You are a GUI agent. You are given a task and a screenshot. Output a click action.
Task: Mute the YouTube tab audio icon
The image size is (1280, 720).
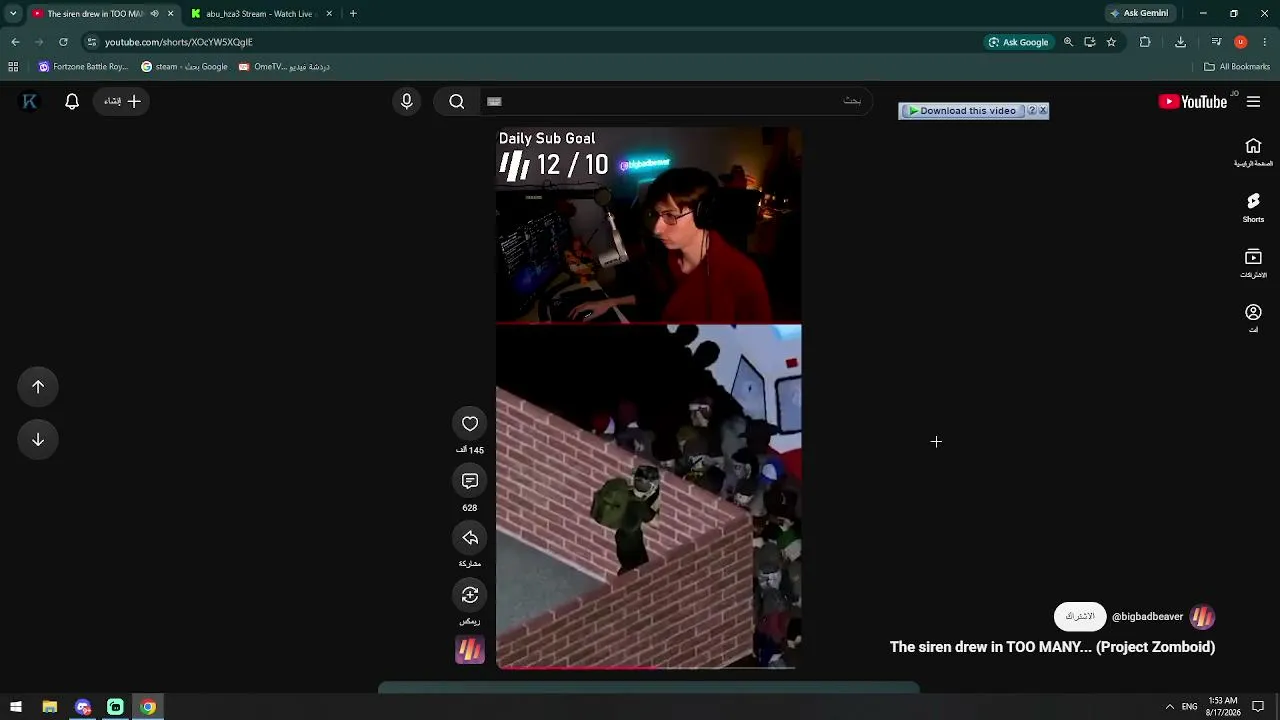pyautogui.click(x=154, y=14)
